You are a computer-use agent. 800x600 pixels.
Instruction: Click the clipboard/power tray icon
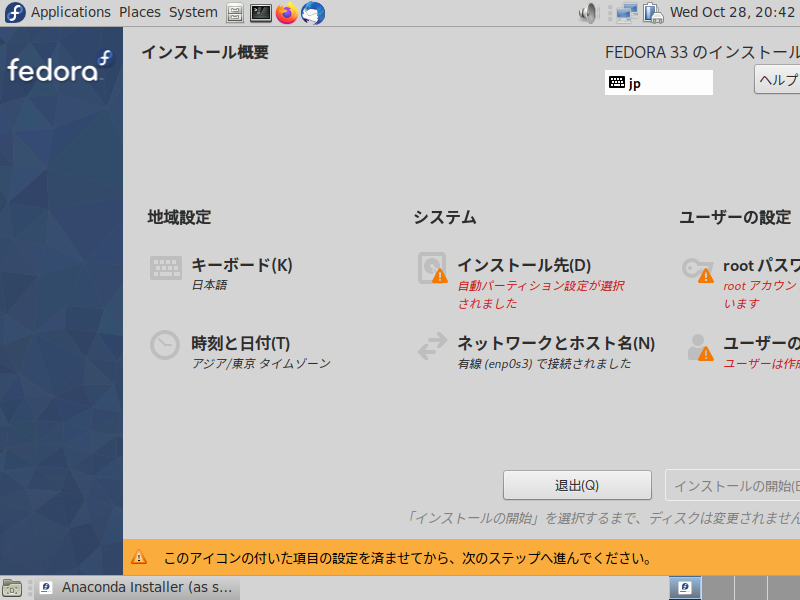653,13
